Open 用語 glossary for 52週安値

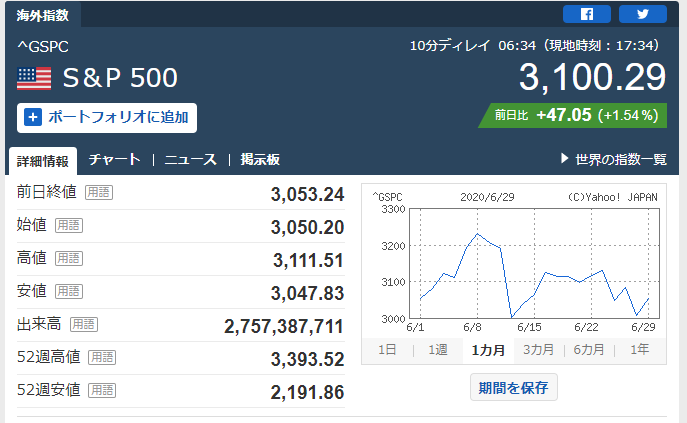tap(102, 390)
